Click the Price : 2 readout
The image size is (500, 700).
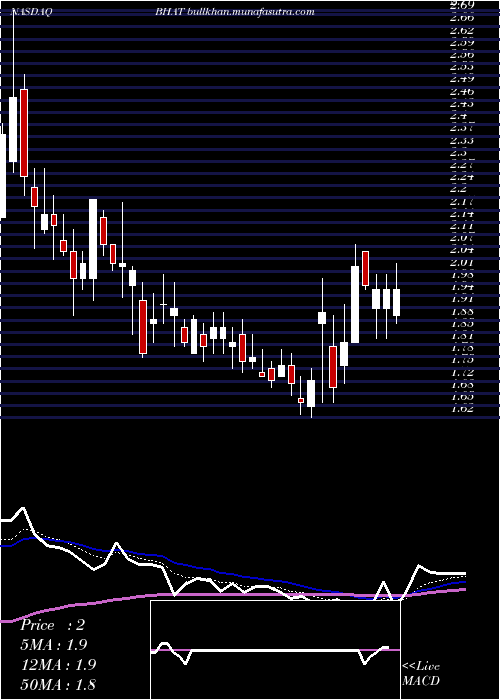(x=52, y=625)
